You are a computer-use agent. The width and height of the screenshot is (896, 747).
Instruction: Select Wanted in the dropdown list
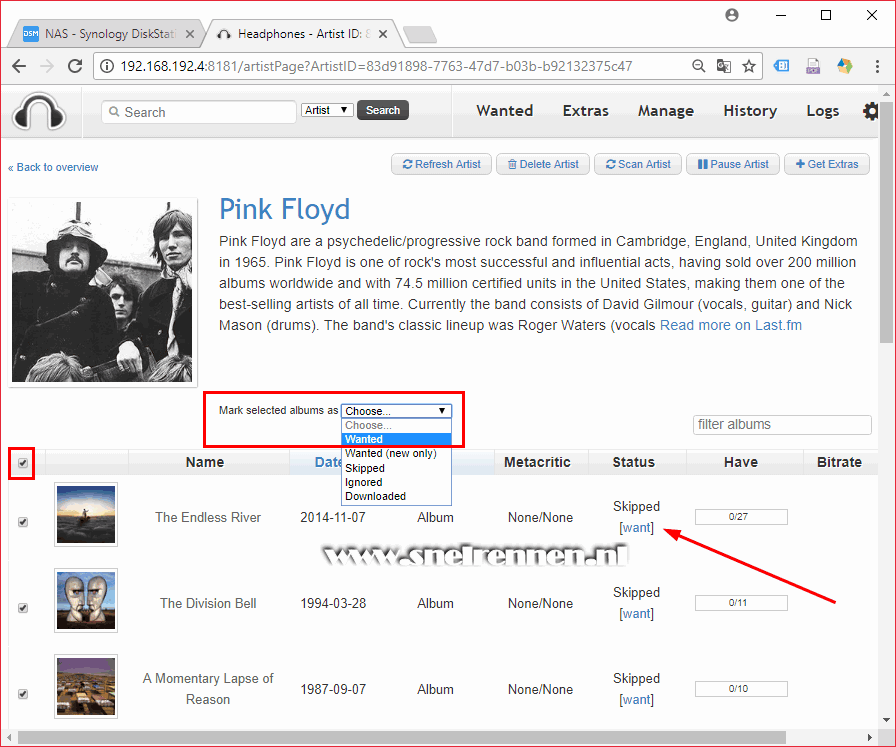click(396, 439)
